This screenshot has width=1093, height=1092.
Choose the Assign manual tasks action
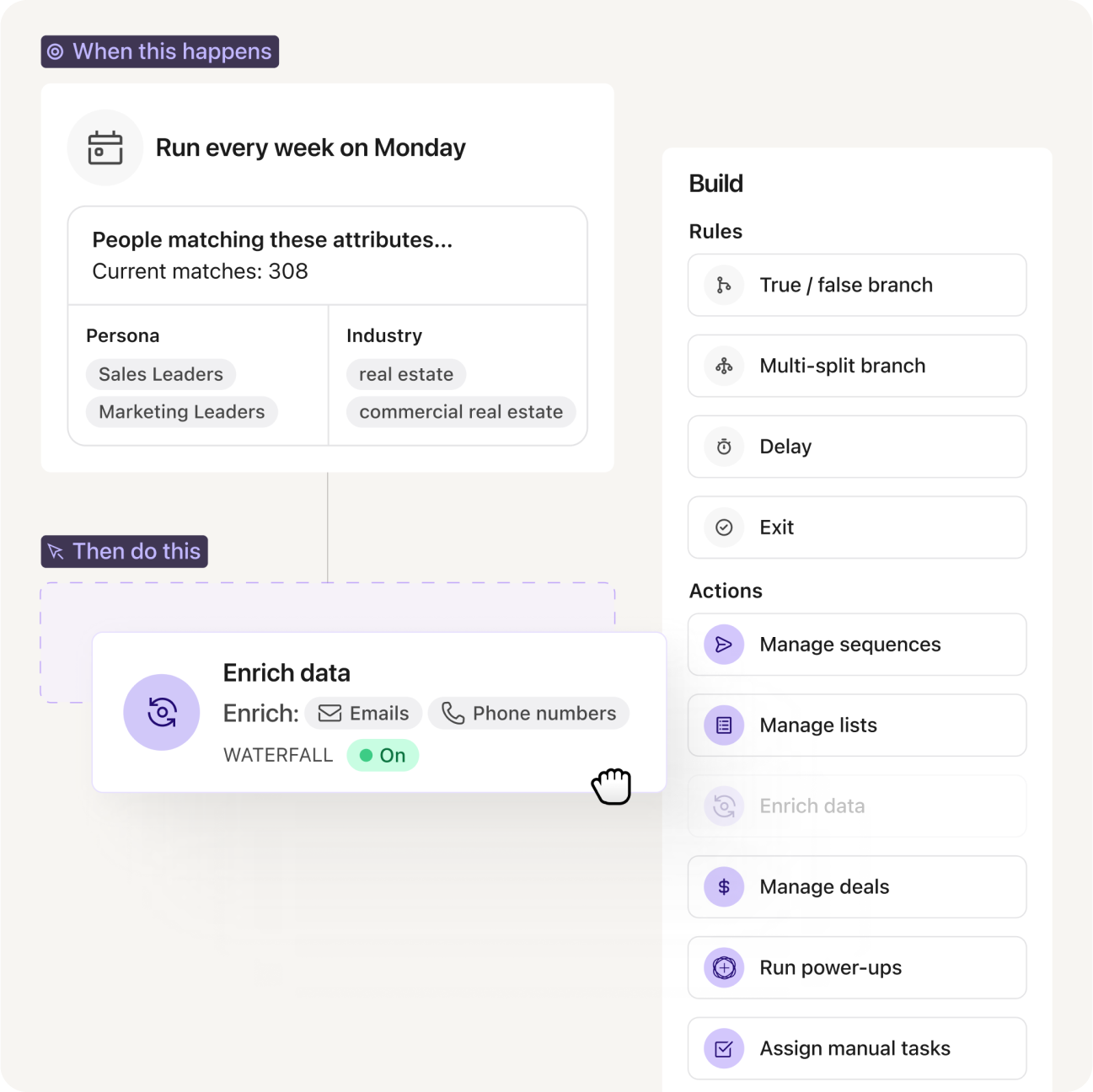coord(857,1048)
